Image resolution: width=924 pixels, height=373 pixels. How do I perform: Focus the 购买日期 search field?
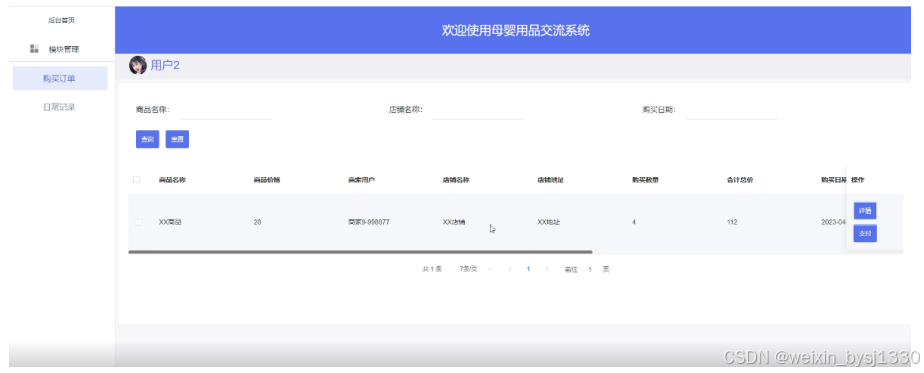pos(731,110)
